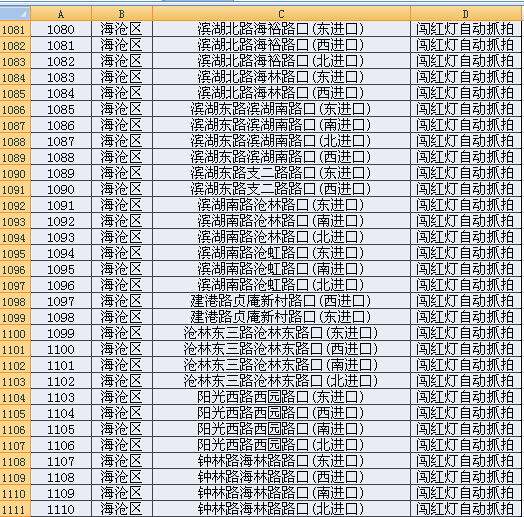This screenshot has height=517, width=524.
Task: Click cell 建港路贞庵新村路口(西进口)
Action: (281, 301)
